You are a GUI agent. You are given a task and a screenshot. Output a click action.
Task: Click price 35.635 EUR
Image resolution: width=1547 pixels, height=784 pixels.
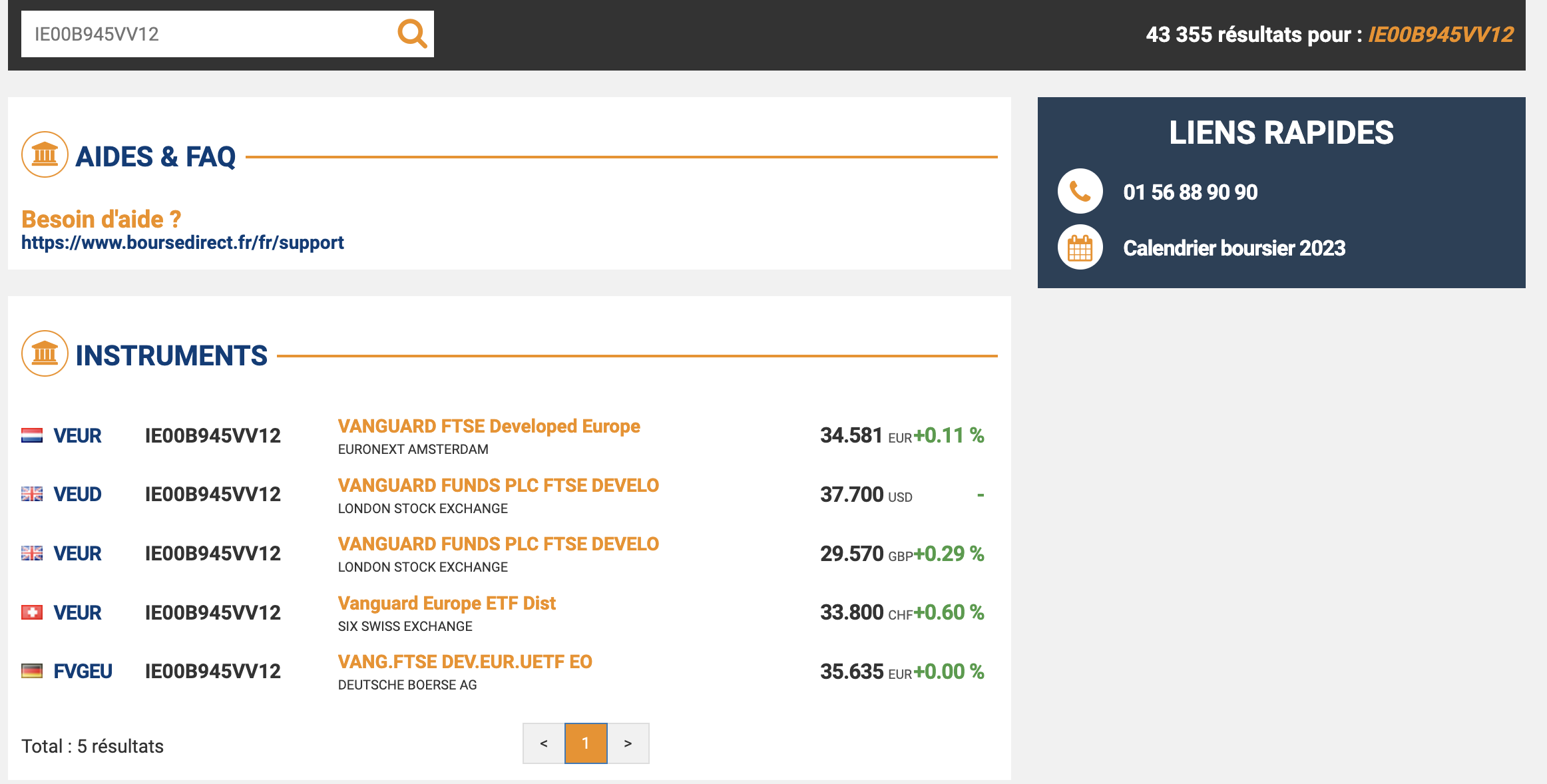pyautogui.click(x=865, y=672)
